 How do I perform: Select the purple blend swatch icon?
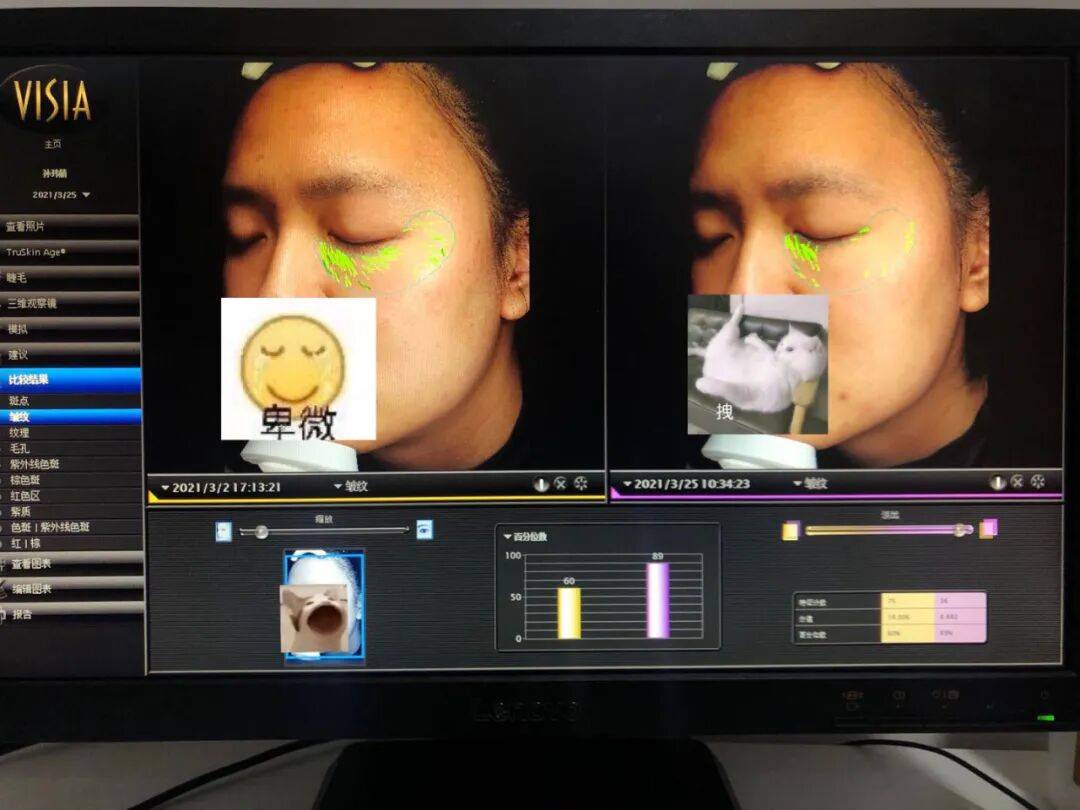point(989,528)
